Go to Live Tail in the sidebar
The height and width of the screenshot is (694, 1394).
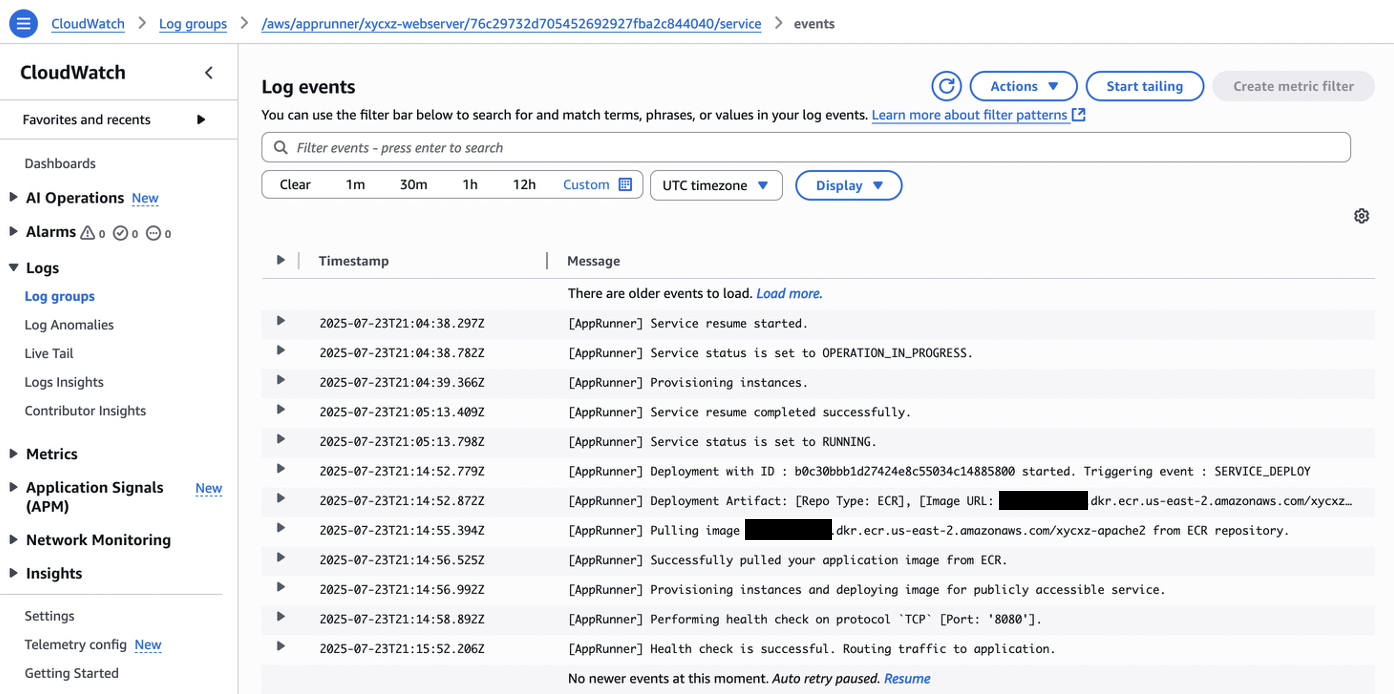pos(49,353)
